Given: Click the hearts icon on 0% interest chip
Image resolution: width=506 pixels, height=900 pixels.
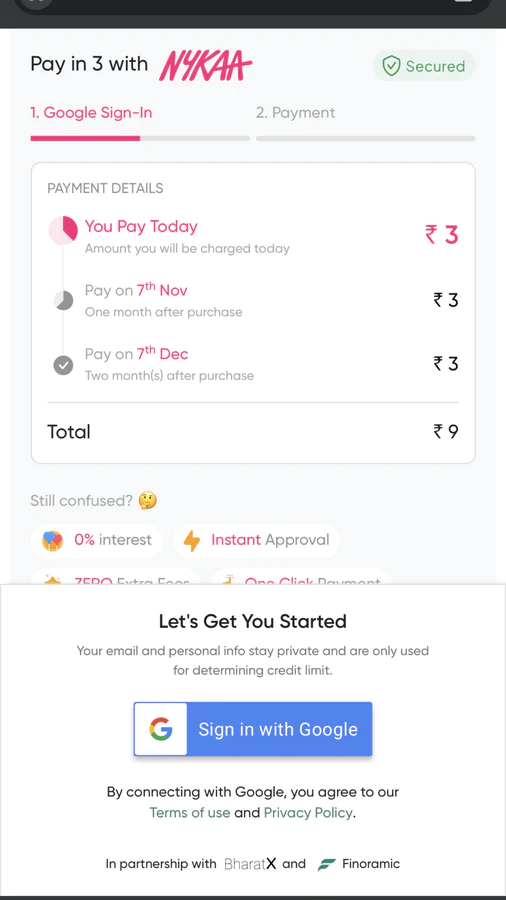Looking at the screenshot, I should point(52,540).
